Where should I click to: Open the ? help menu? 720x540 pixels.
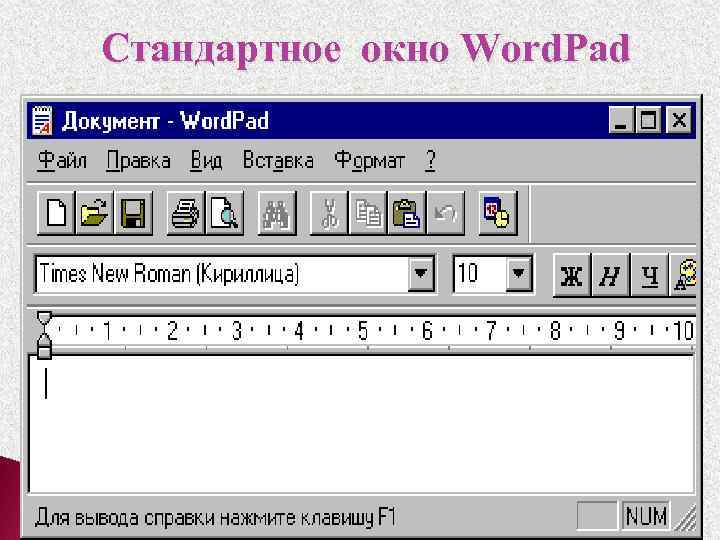click(x=430, y=161)
